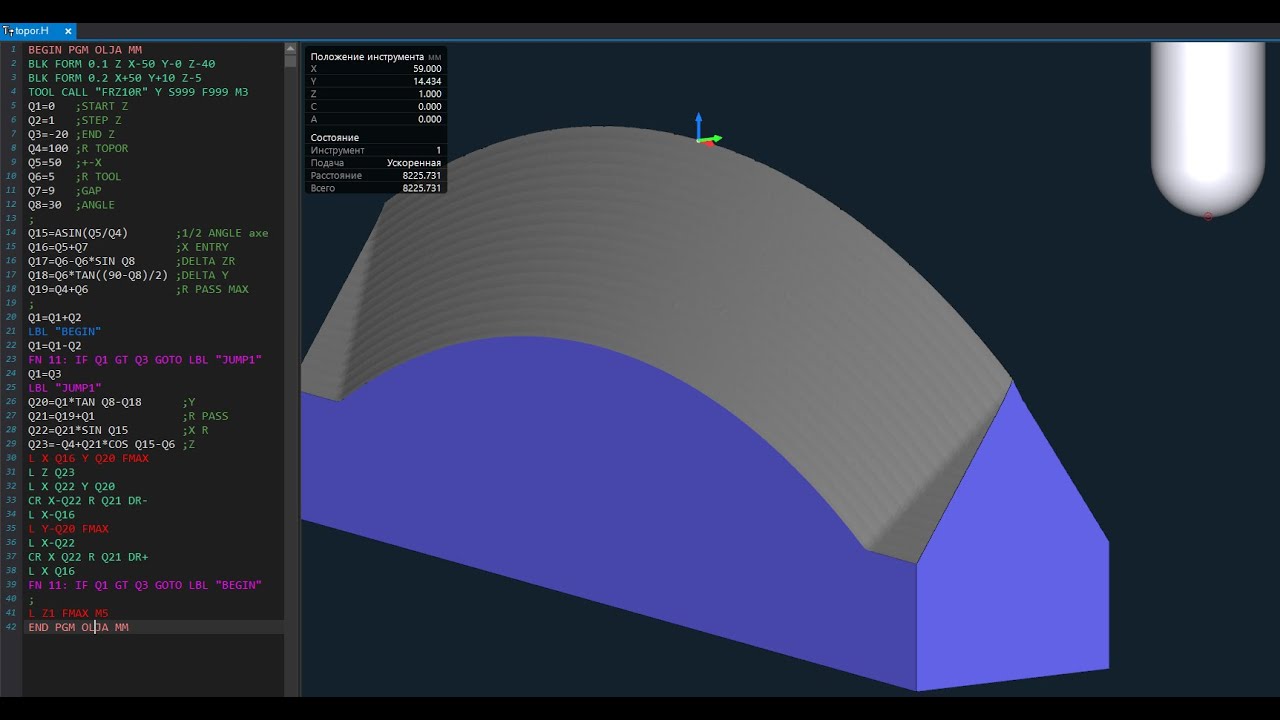
Task: Click the 'Расстояние' row value 8225.731
Action: (422, 175)
